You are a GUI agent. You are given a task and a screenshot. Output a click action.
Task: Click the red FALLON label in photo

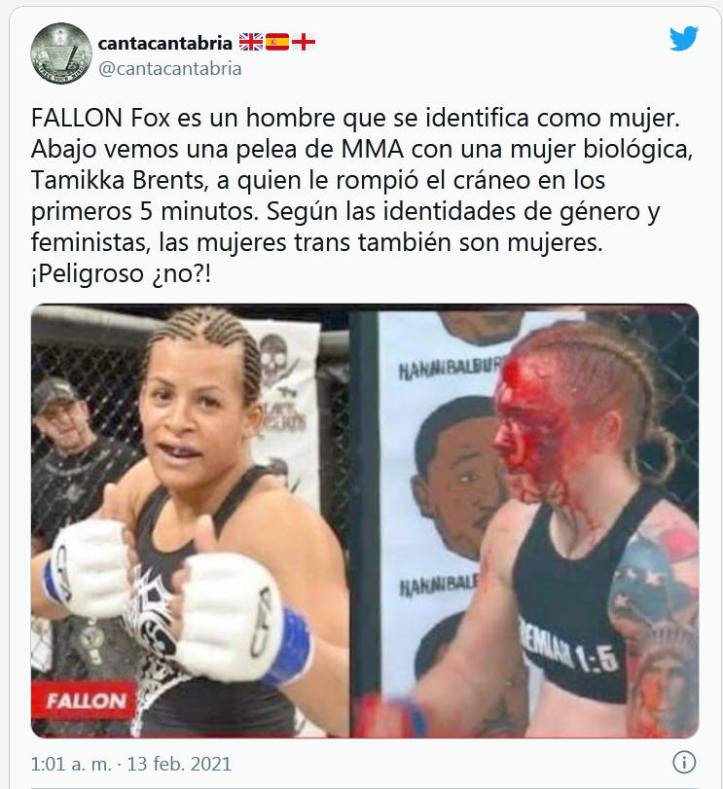click(x=84, y=700)
